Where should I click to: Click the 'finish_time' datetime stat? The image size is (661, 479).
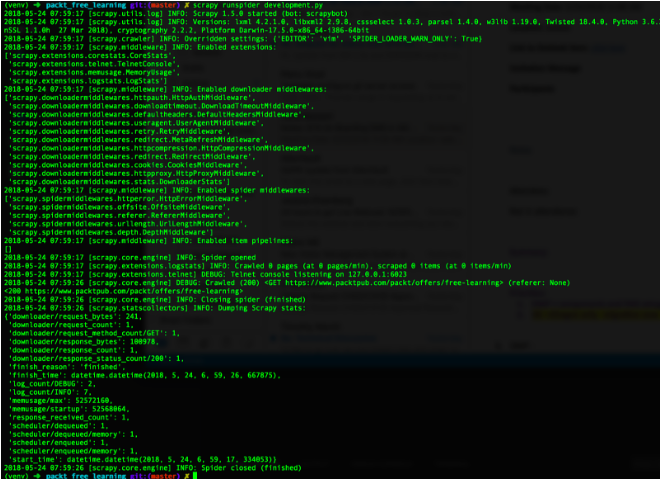(x=146, y=375)
